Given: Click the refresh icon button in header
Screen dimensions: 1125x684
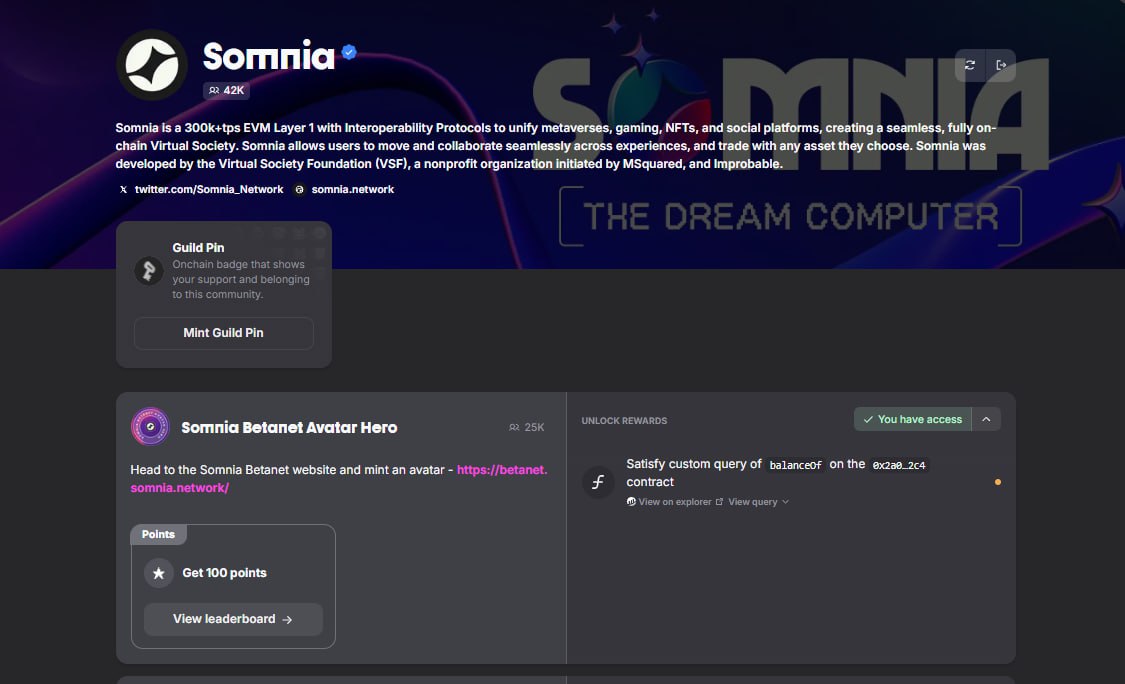Looking at the screenshot, I should point(970,65).
